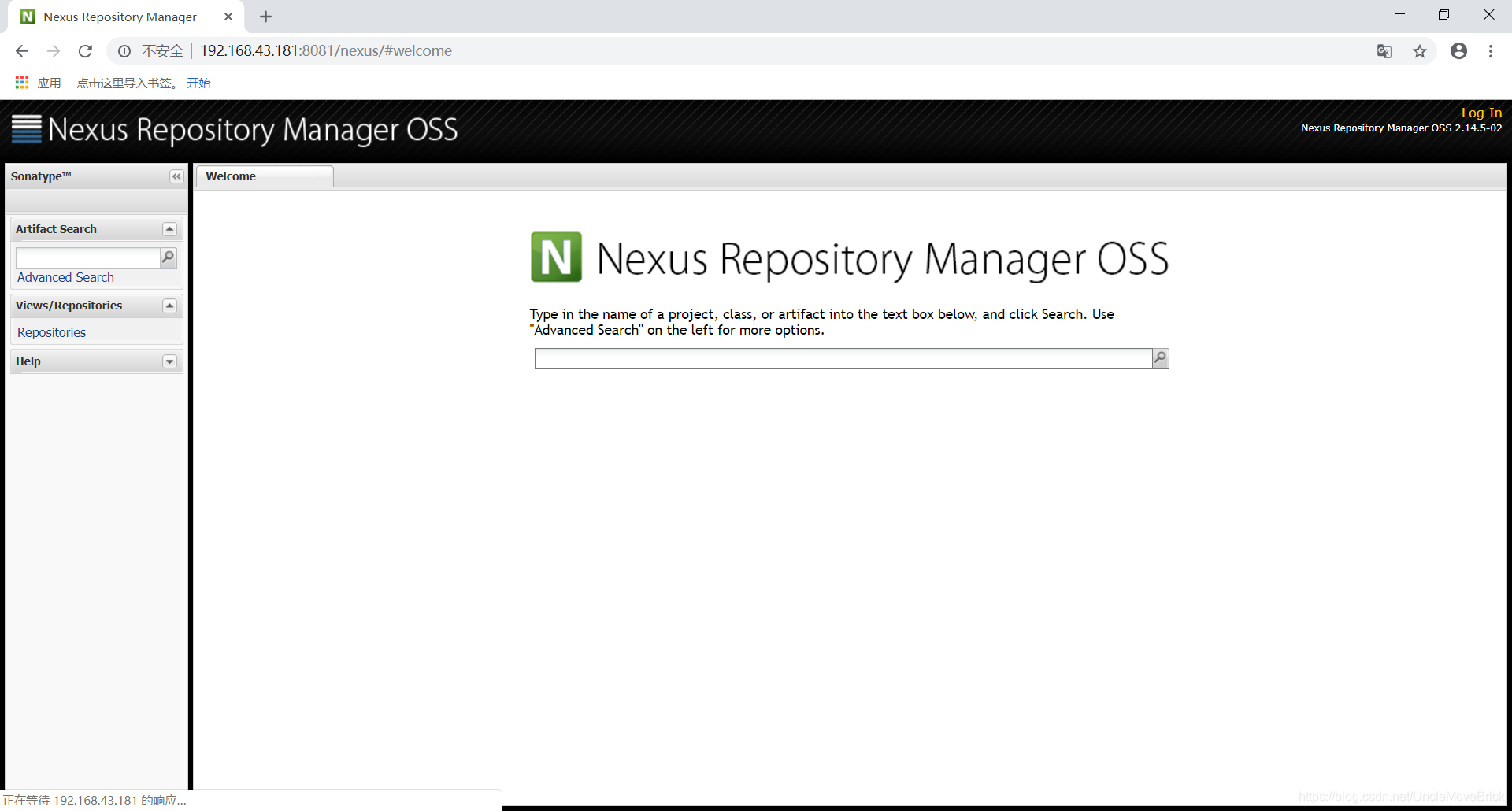Collapse the Sonatype sidebar panel
Viewport: 1512px width, 811px height.
click(x=176, y=176)
